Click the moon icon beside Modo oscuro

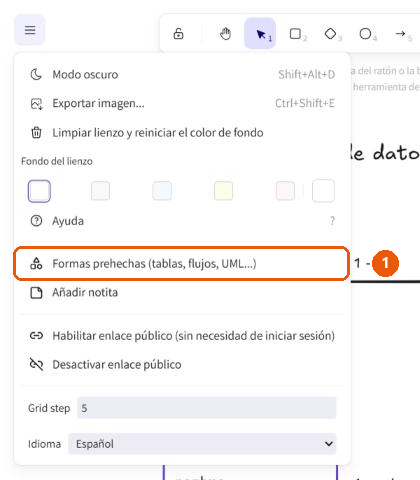click(36, 74)
